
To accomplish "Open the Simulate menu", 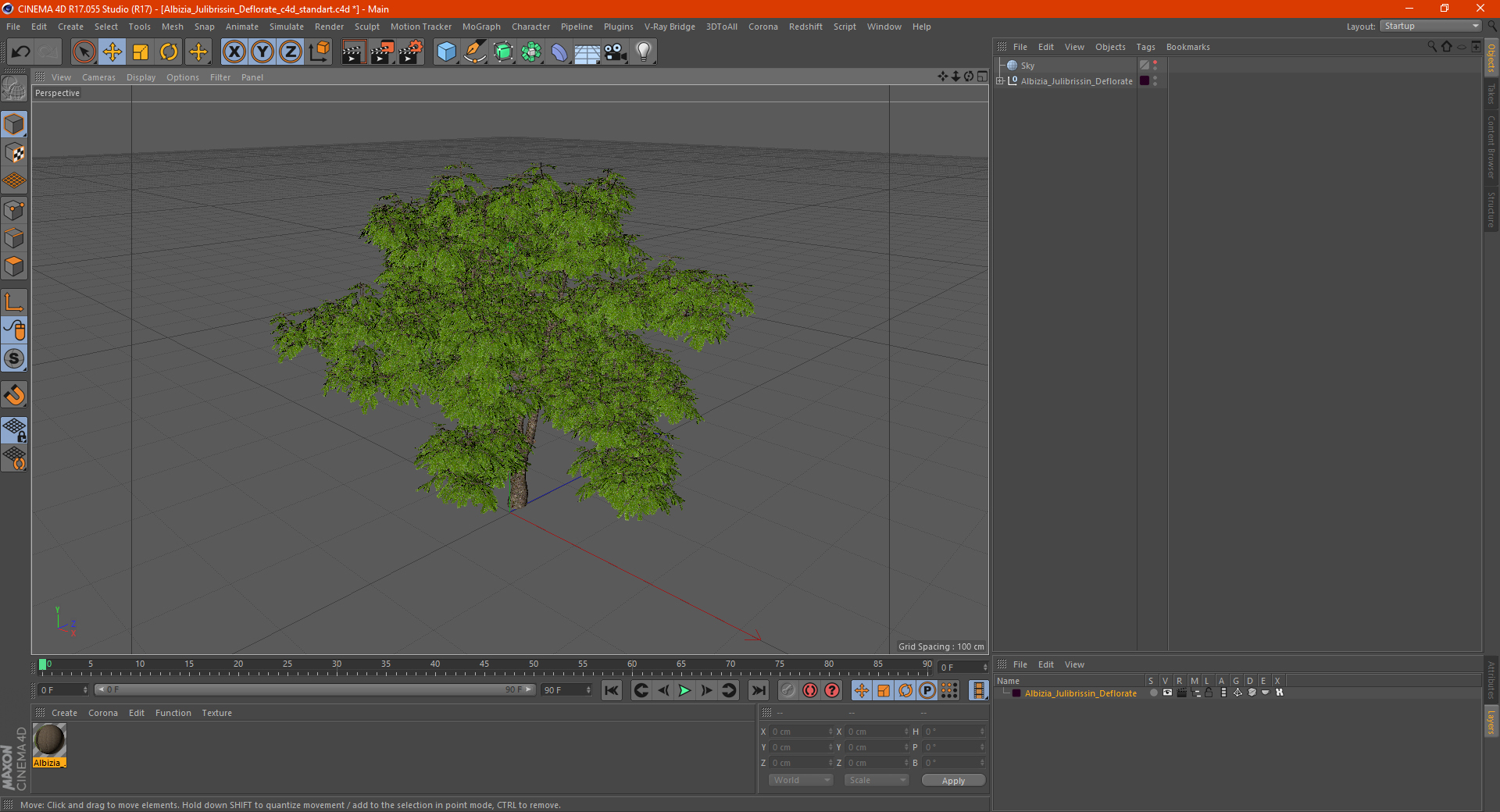I will (x=287, y=27).
